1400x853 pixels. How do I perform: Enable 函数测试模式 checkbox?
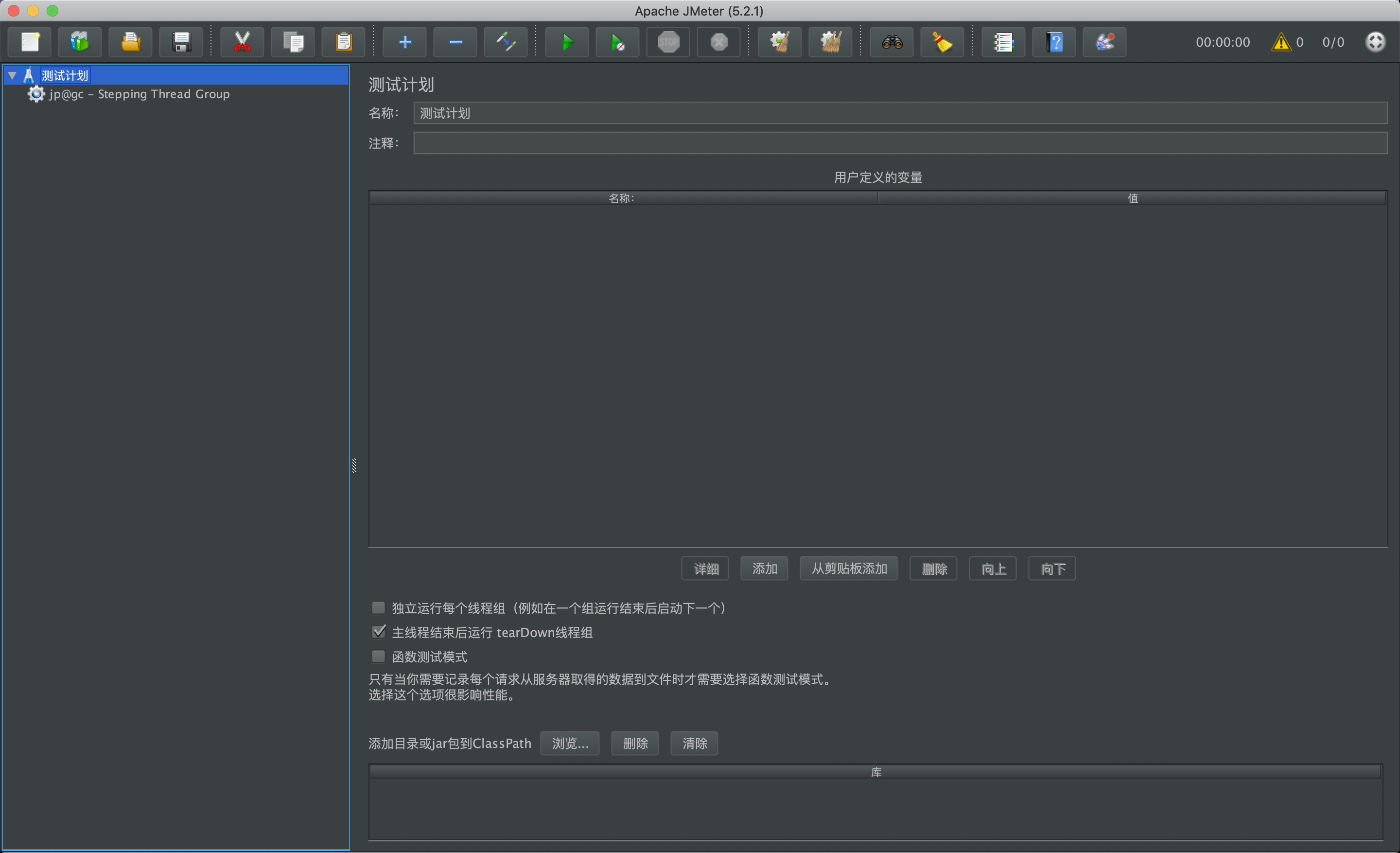tap(378, 657)
